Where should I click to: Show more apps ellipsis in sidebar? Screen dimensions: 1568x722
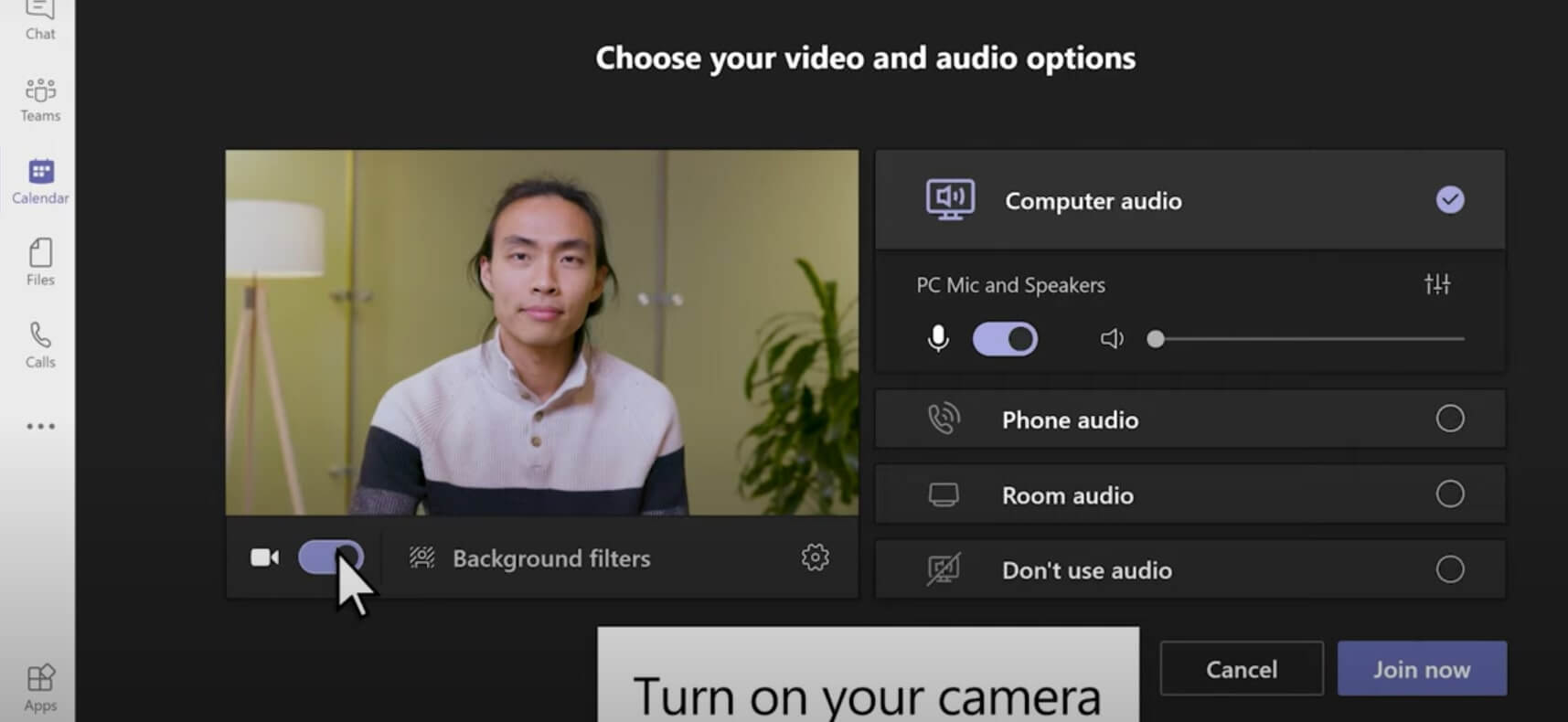click(x=40, y=426)
